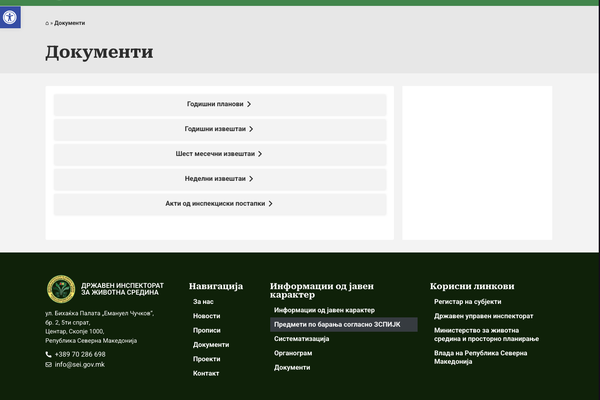The height and width of the screenshot is (400, 600).
Task: Expand the Акти од инспекциски постапки chevron
Action: 271,204
